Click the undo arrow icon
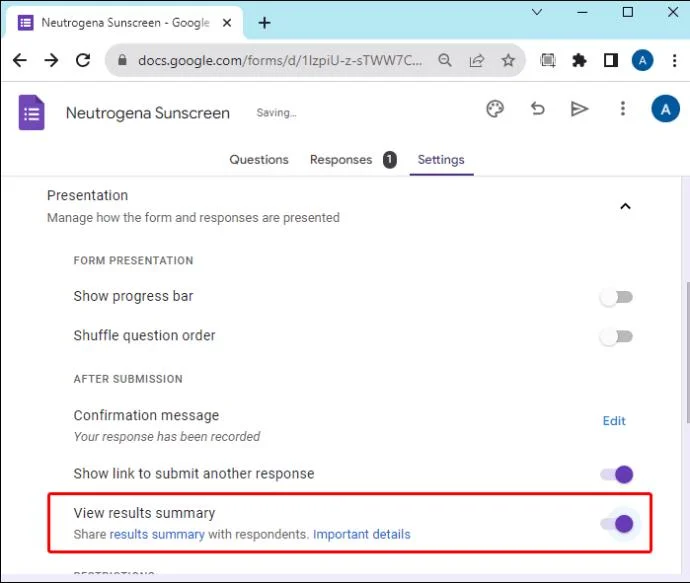Image resolution: width=690 pixels, height=583 pixels. (x=538, y=109)
